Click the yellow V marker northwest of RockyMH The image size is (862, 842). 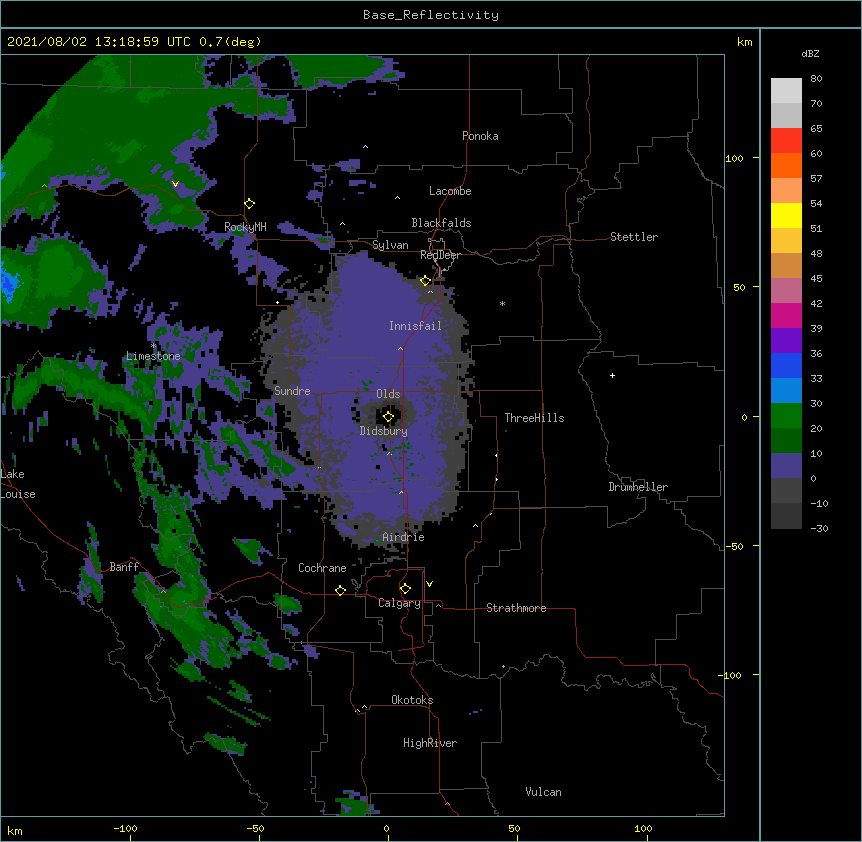click(x=175, y=184)
